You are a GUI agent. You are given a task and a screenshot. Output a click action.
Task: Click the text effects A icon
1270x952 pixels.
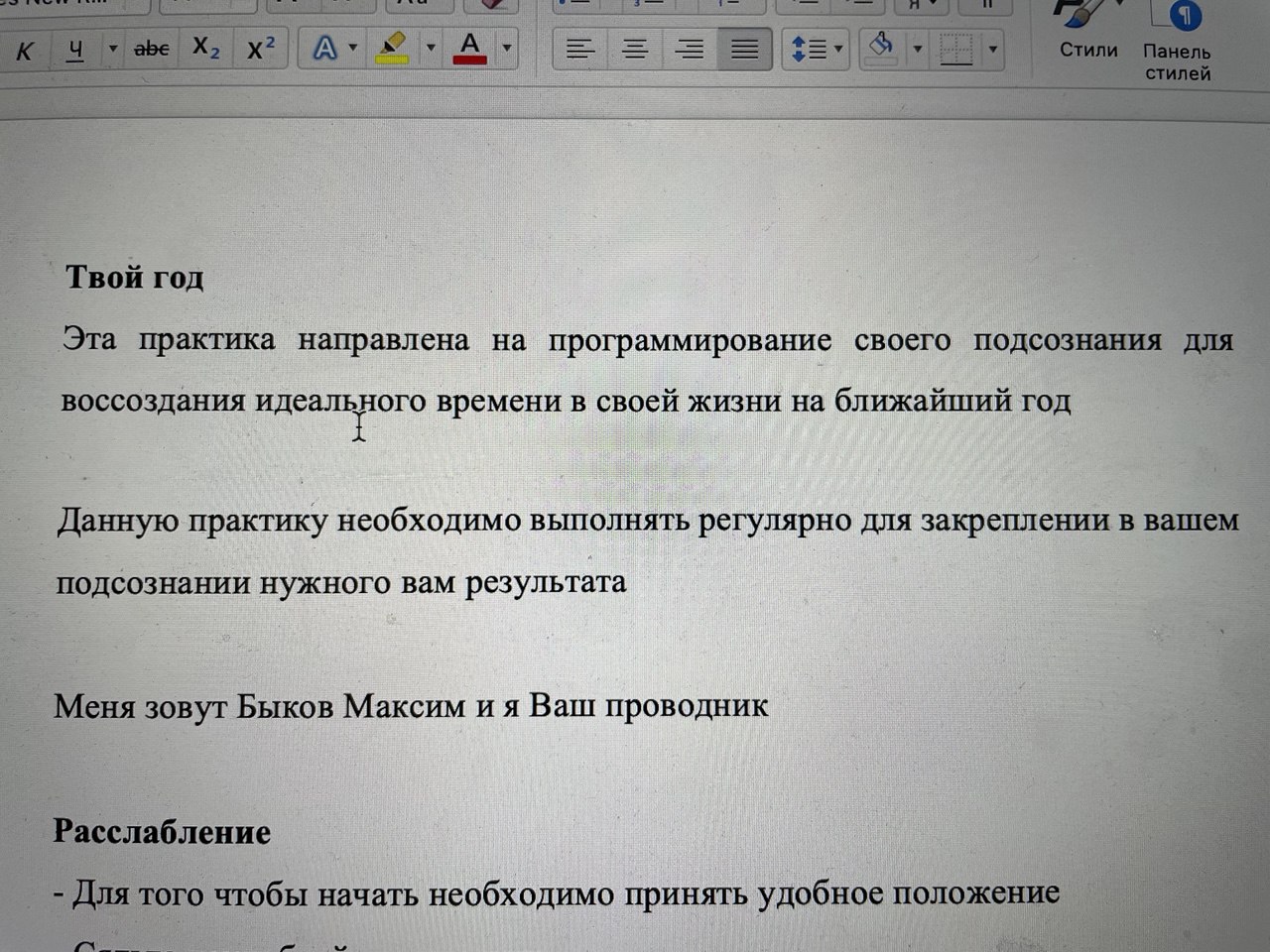point(324,48)
